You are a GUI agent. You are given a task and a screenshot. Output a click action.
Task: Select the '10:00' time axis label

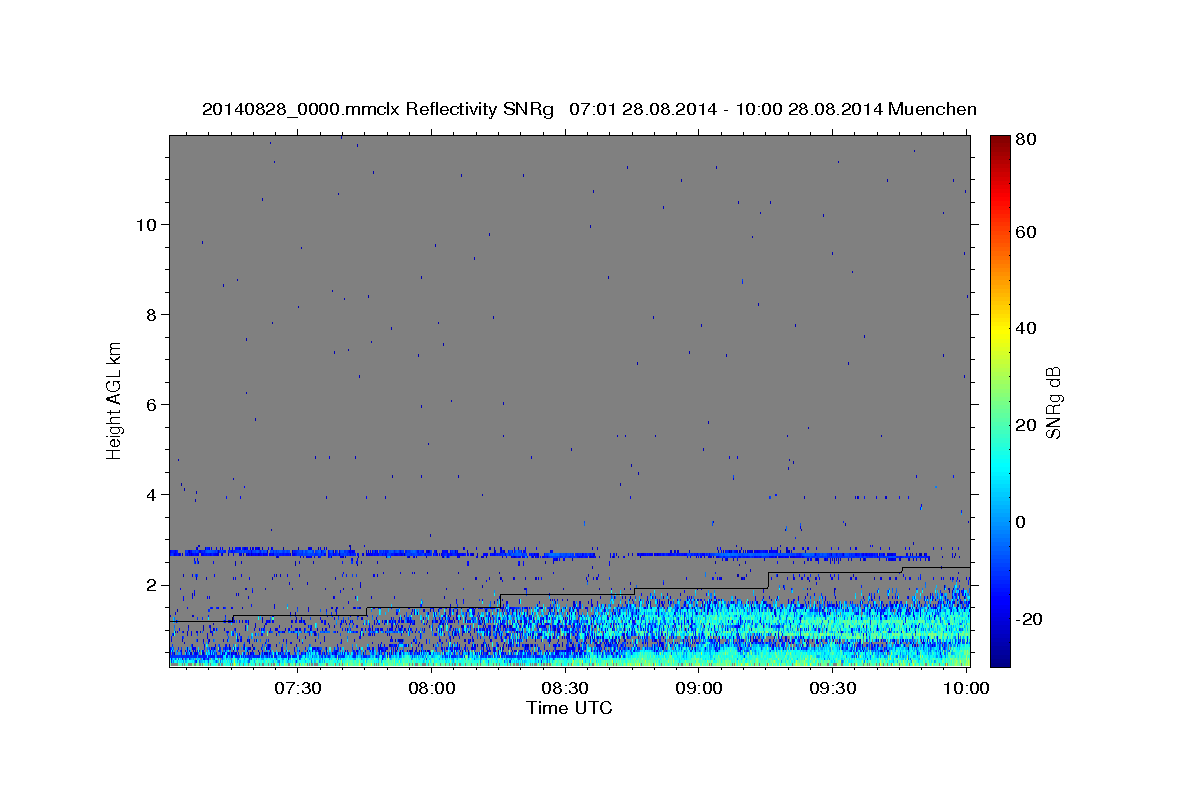click(966, 688)
